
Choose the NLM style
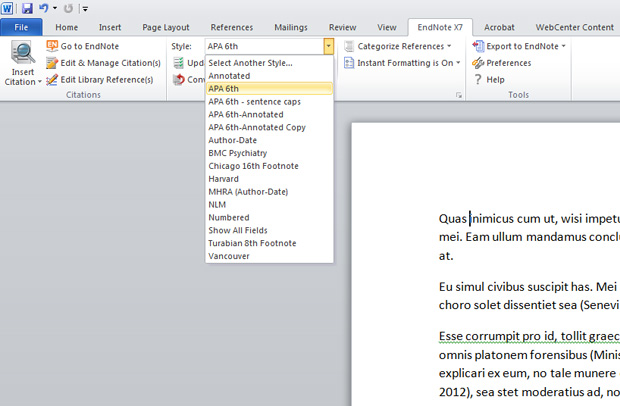click(x=269, y=204)
